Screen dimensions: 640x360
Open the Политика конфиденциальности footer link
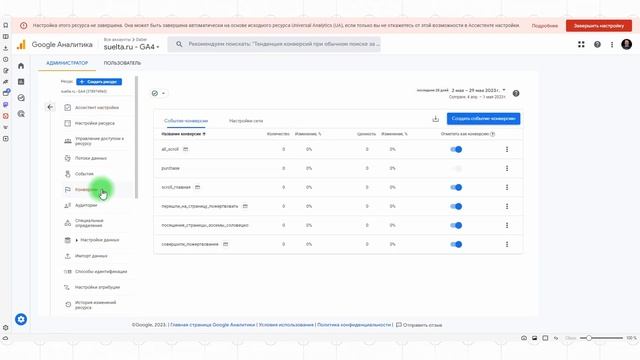(354, 325)
